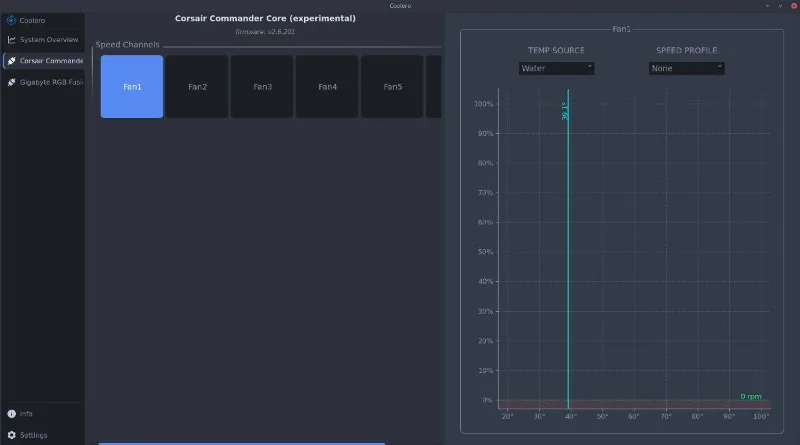This screenshot has width=800, height=445.
Task: Select the Fan1 speed channel
Action: tap(132, 87)
